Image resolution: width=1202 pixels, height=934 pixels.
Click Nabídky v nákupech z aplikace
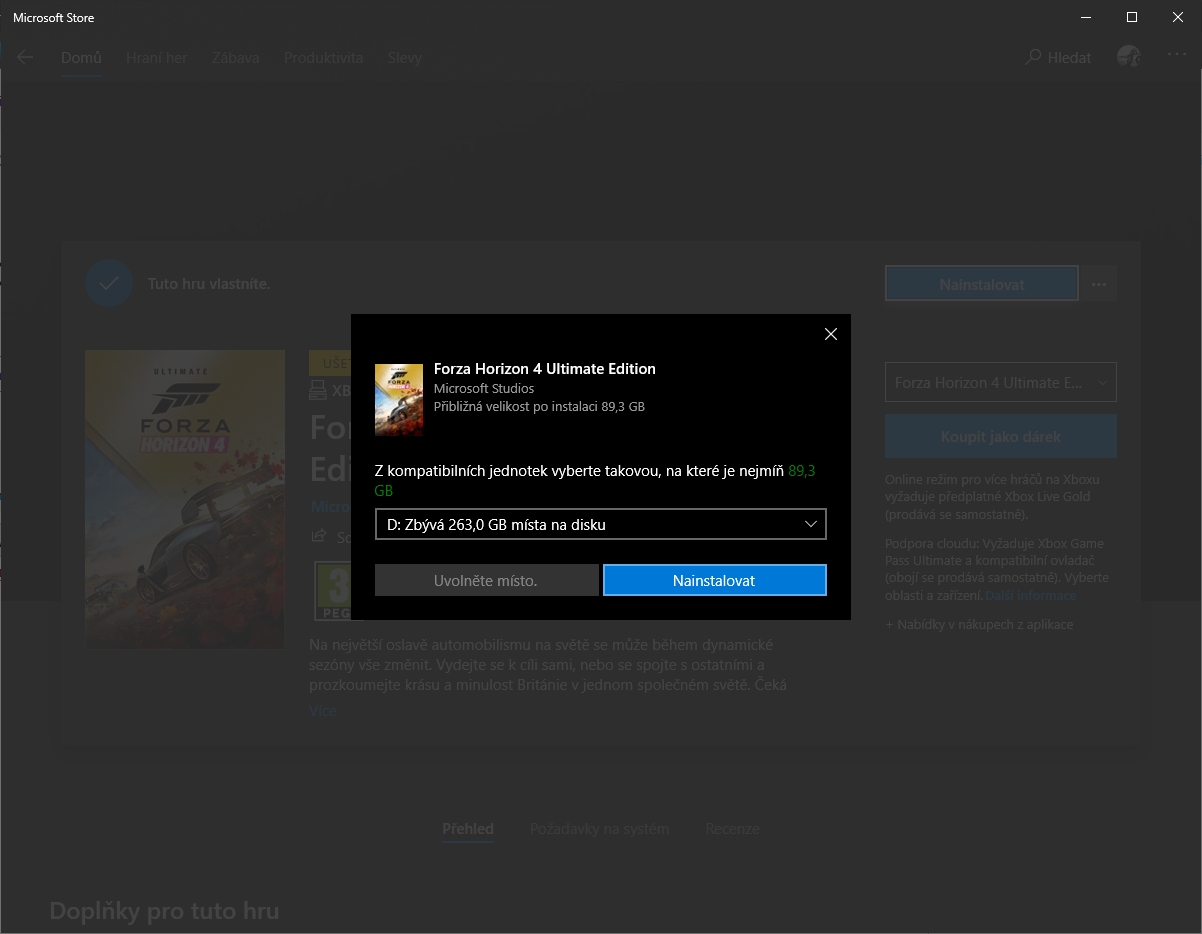[x=979, y=624]
